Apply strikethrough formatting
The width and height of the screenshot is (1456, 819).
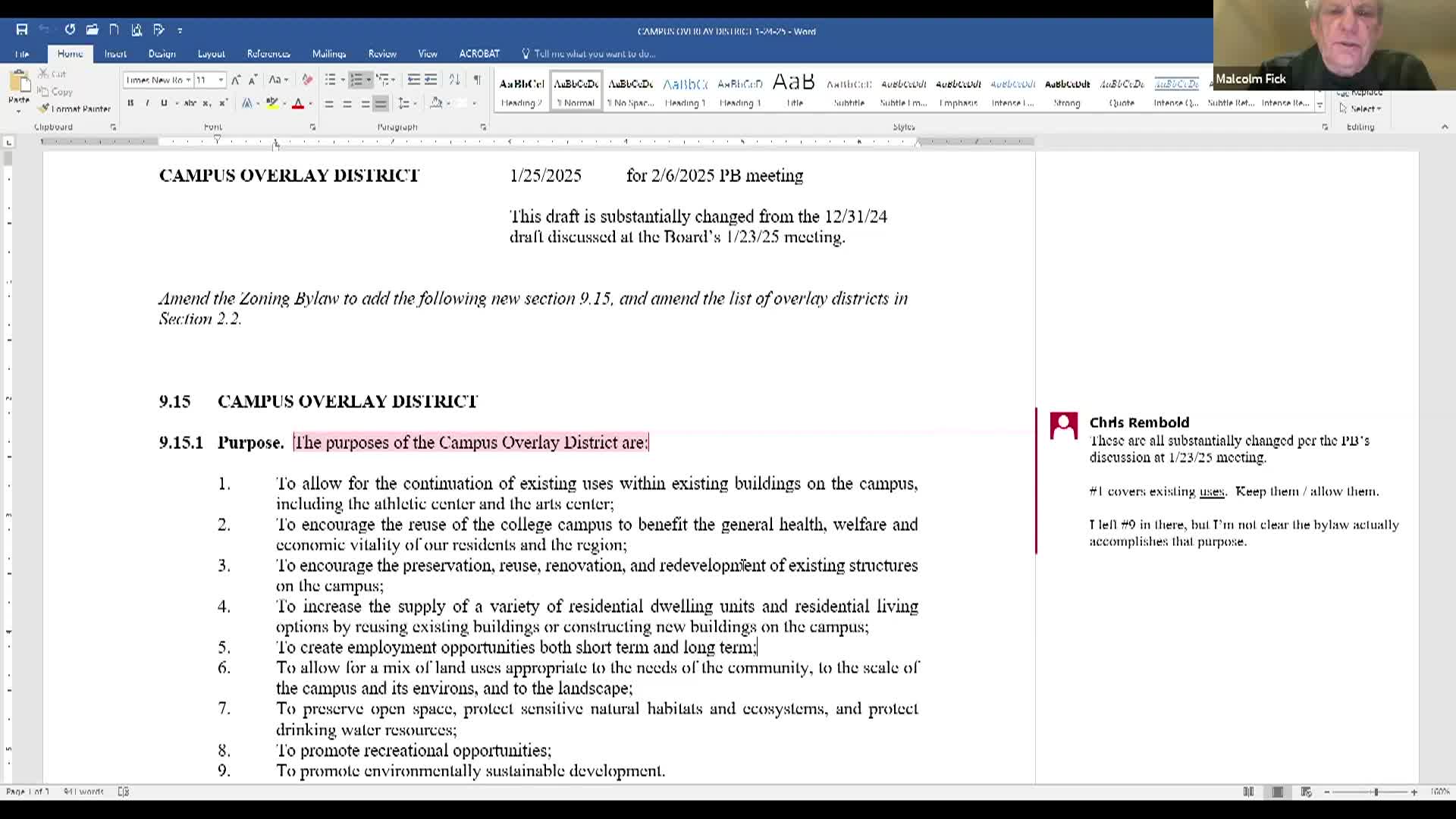tap(190, 103)
